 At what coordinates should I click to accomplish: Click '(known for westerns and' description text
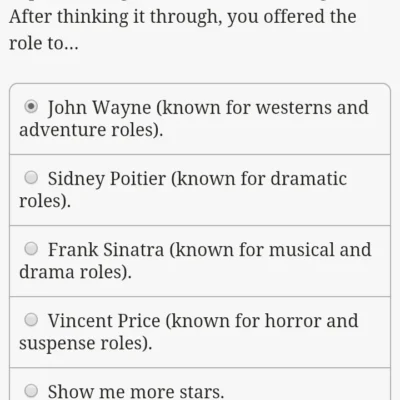pos(262,108)
